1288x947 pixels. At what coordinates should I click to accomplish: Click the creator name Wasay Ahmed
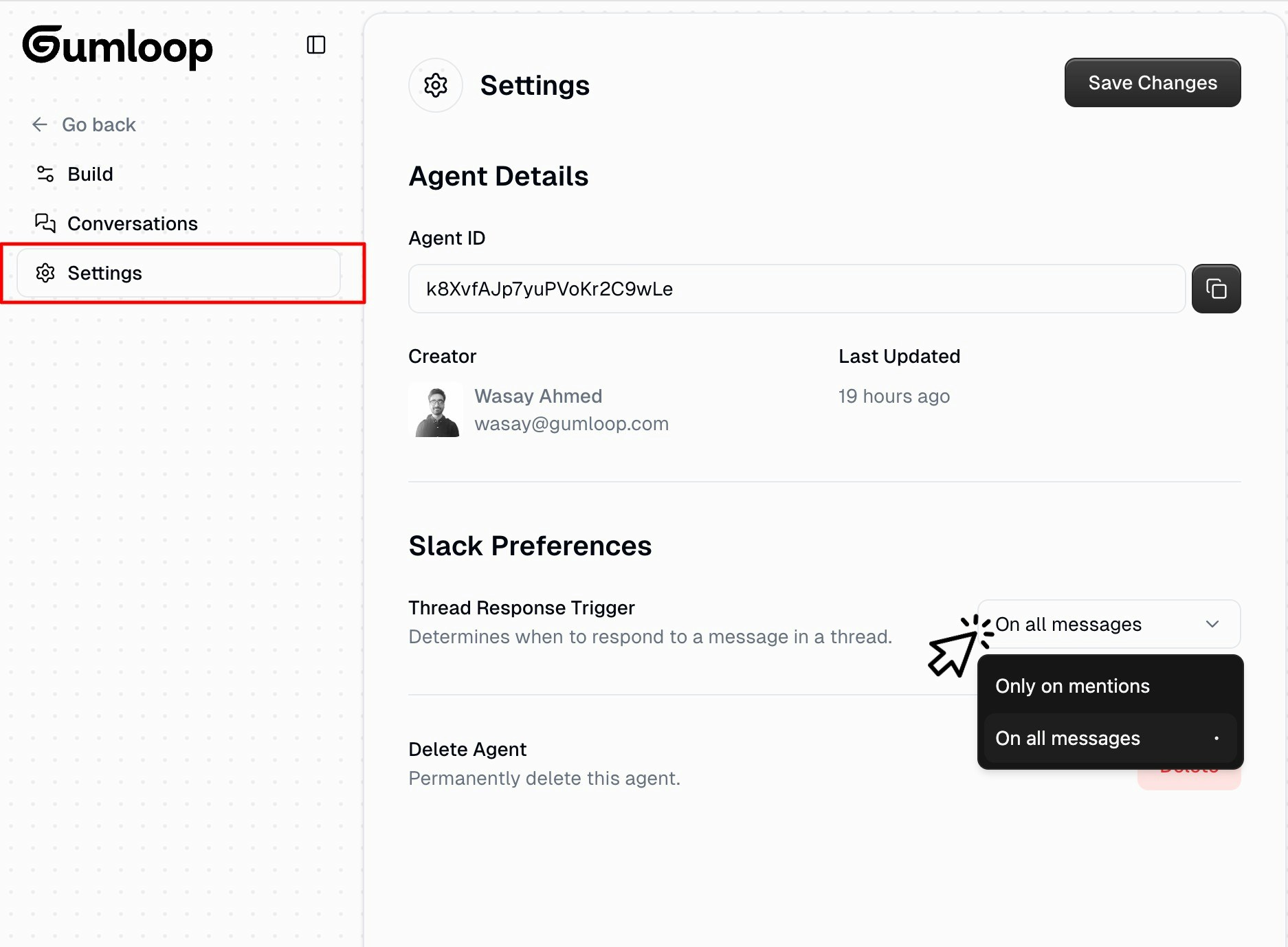tap(538, 396)
